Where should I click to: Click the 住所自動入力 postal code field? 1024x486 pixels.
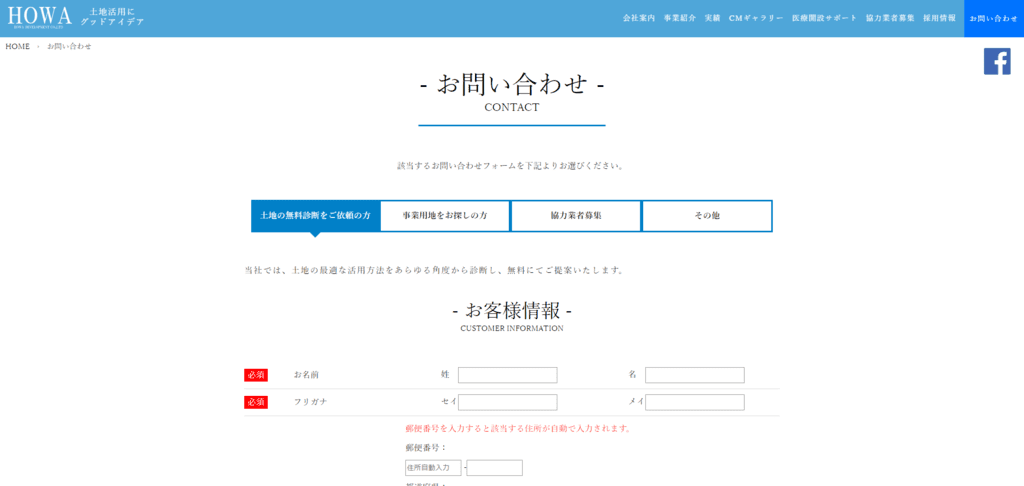tap(433, 468)
